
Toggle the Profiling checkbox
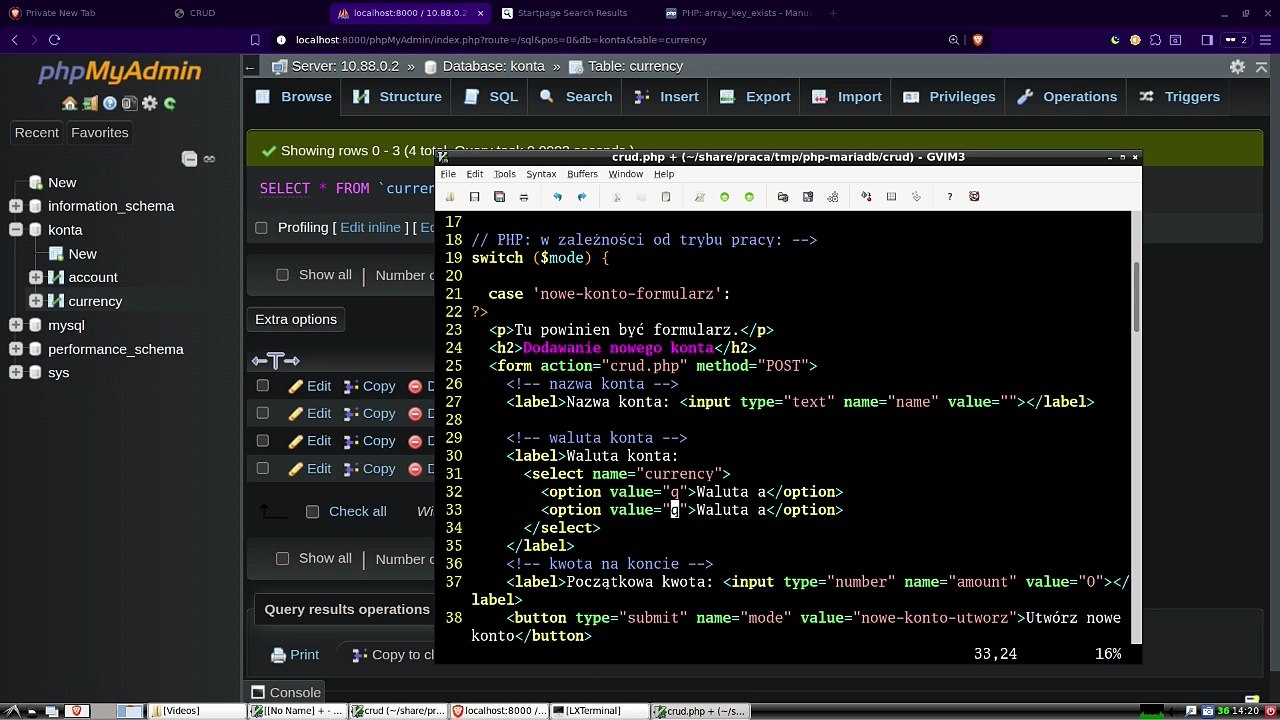261,228
